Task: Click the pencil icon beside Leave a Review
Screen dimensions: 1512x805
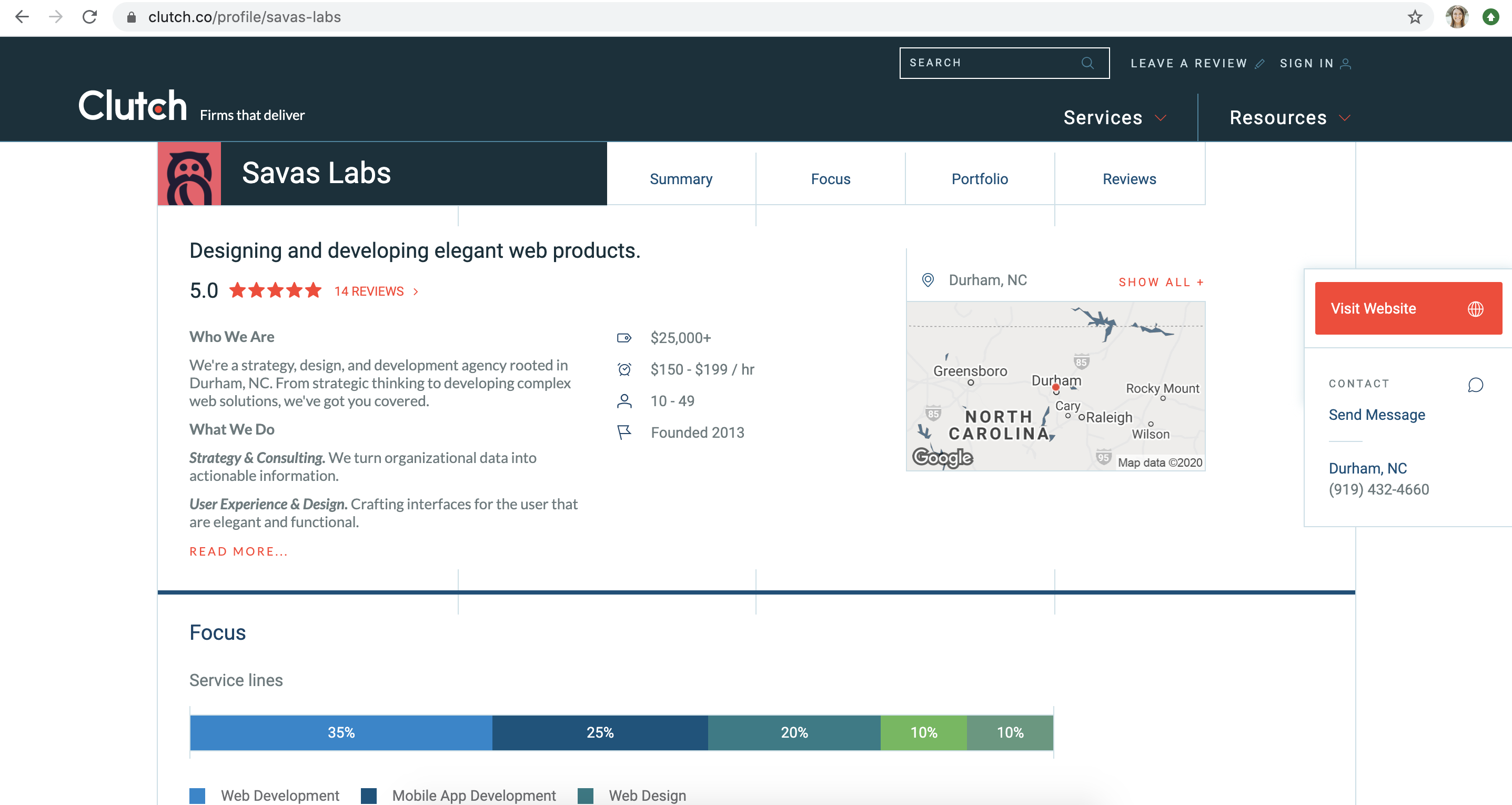Action: point(1259,64)
